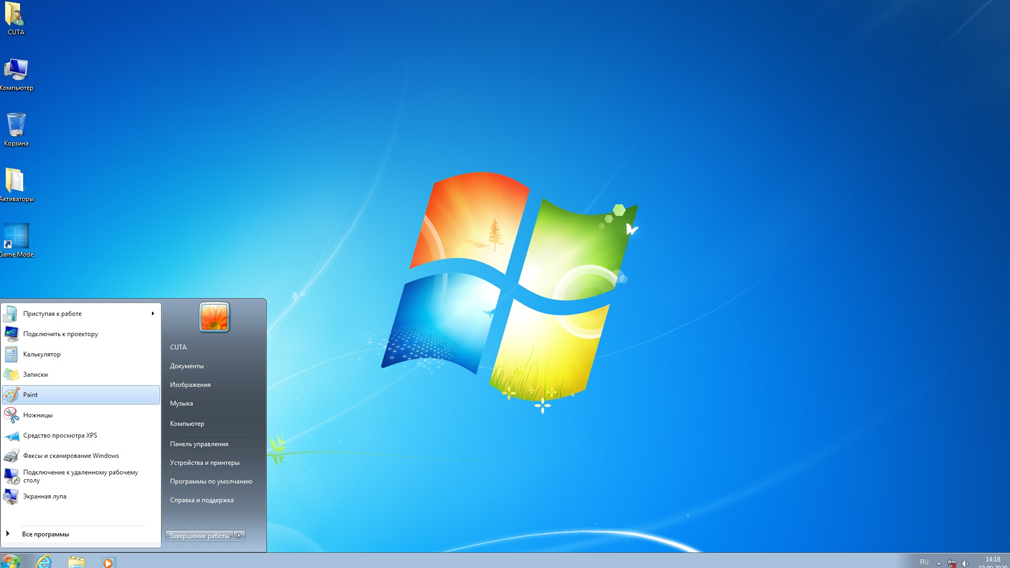This screenshot has height=568, width=1010.
Task: Launch Internet Explorer from taskbar
Action: (44, 562)
